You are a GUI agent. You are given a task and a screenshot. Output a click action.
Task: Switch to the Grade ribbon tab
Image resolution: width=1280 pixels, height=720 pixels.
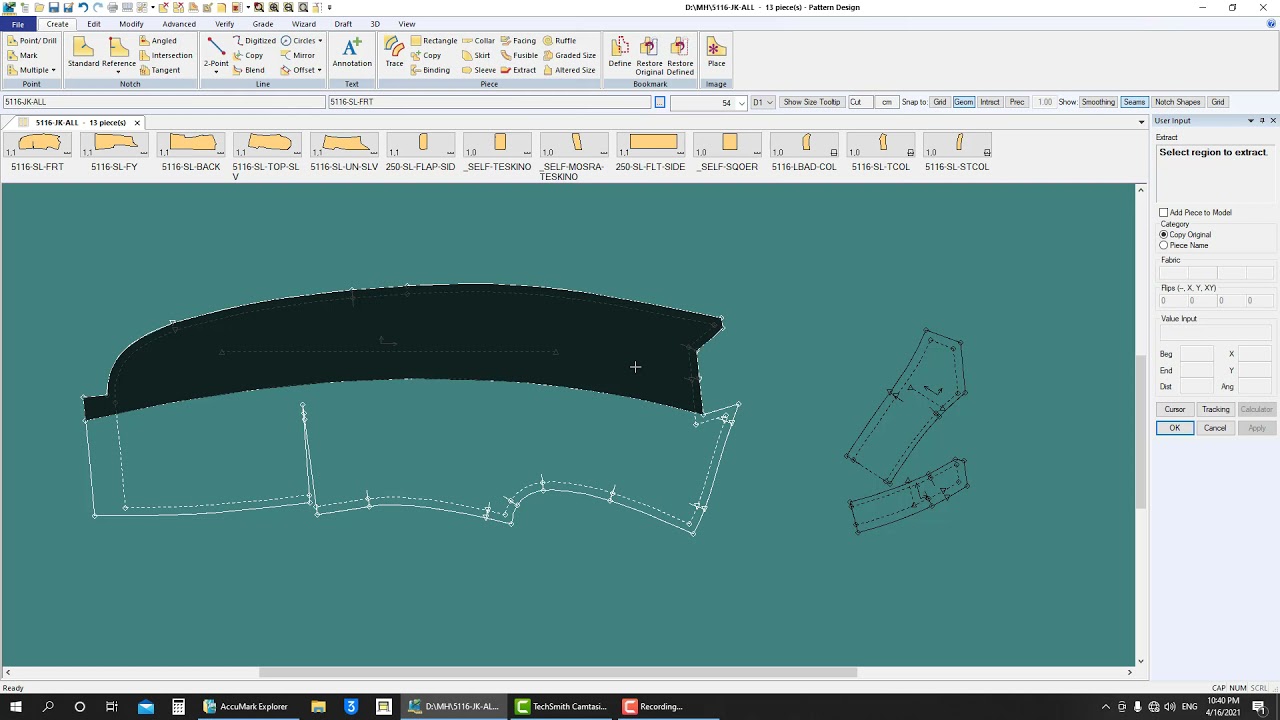[x=263, y=24]
